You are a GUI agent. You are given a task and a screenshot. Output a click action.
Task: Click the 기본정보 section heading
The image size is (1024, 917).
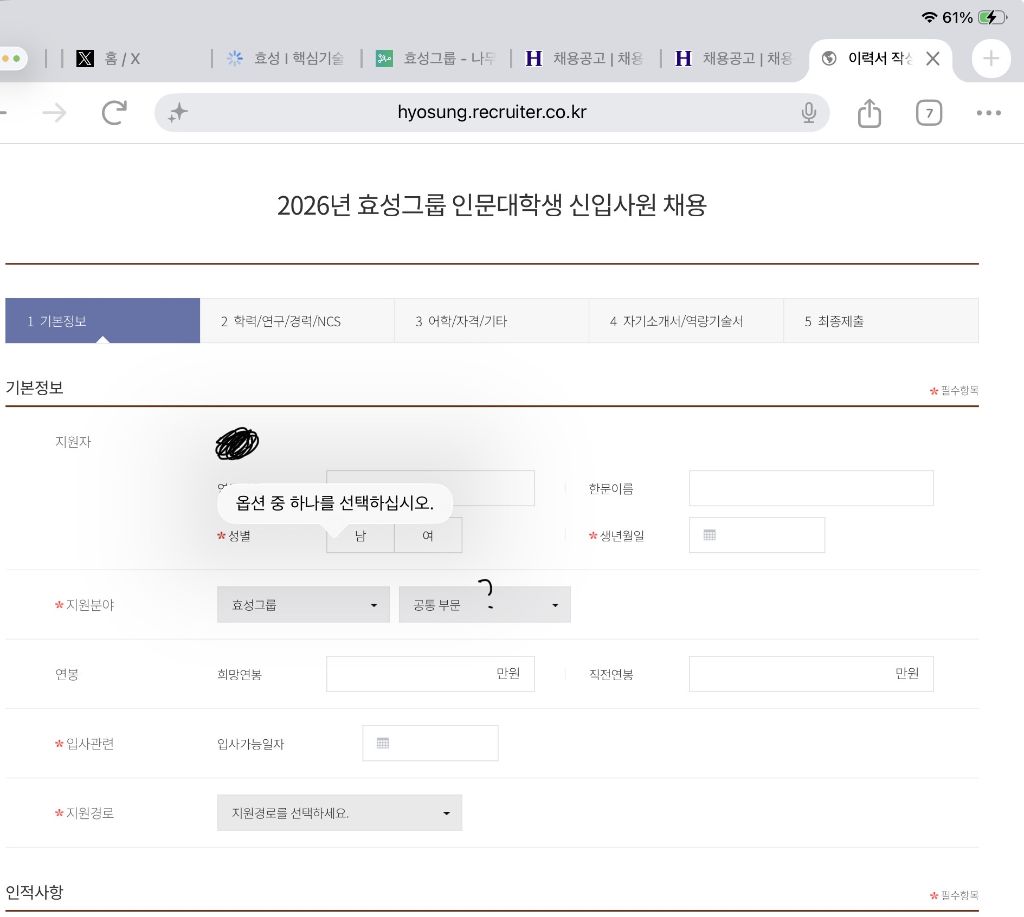35,387
